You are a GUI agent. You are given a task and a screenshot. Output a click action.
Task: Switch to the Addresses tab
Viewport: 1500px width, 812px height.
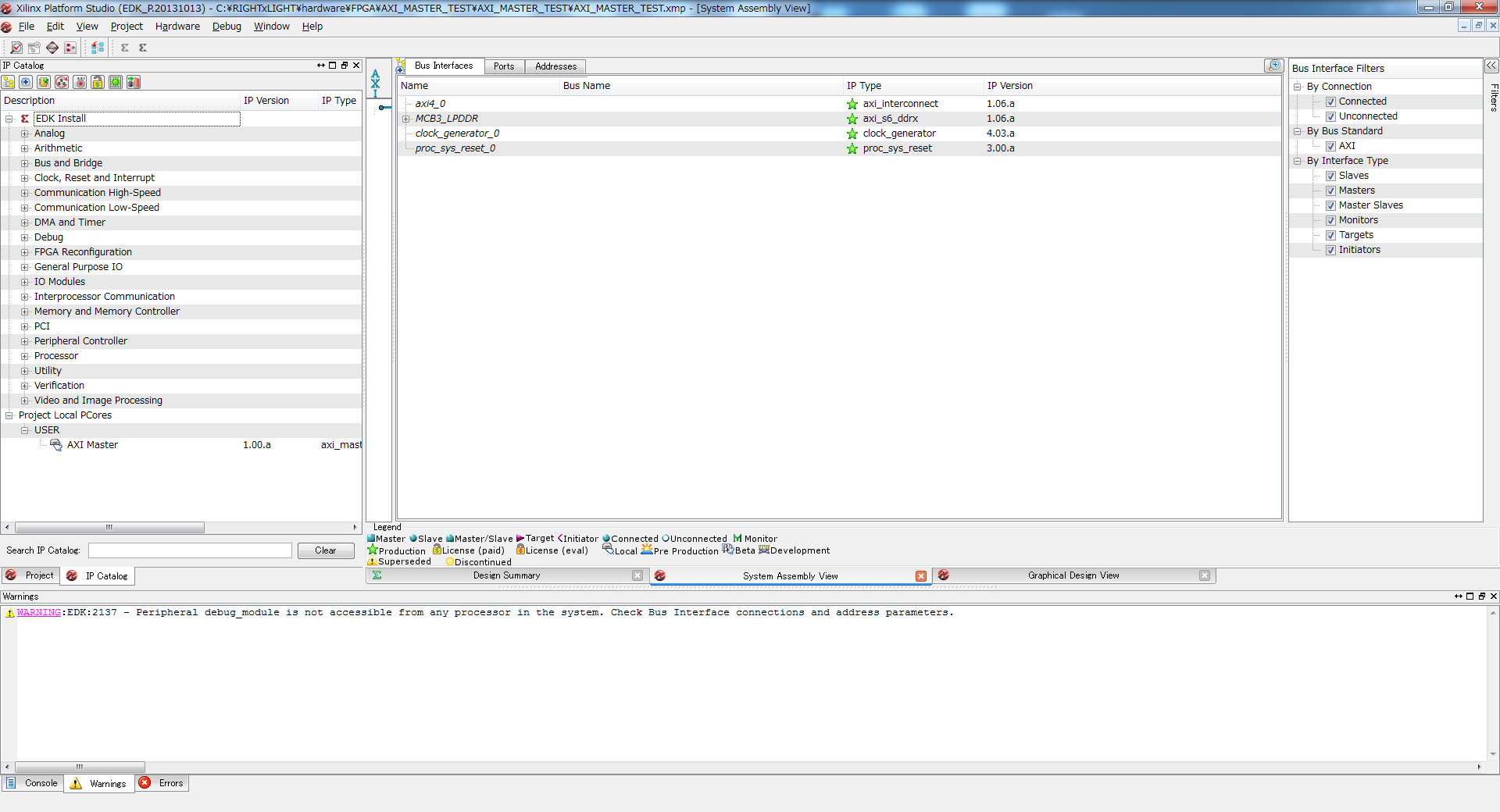[x=555, y=66]
